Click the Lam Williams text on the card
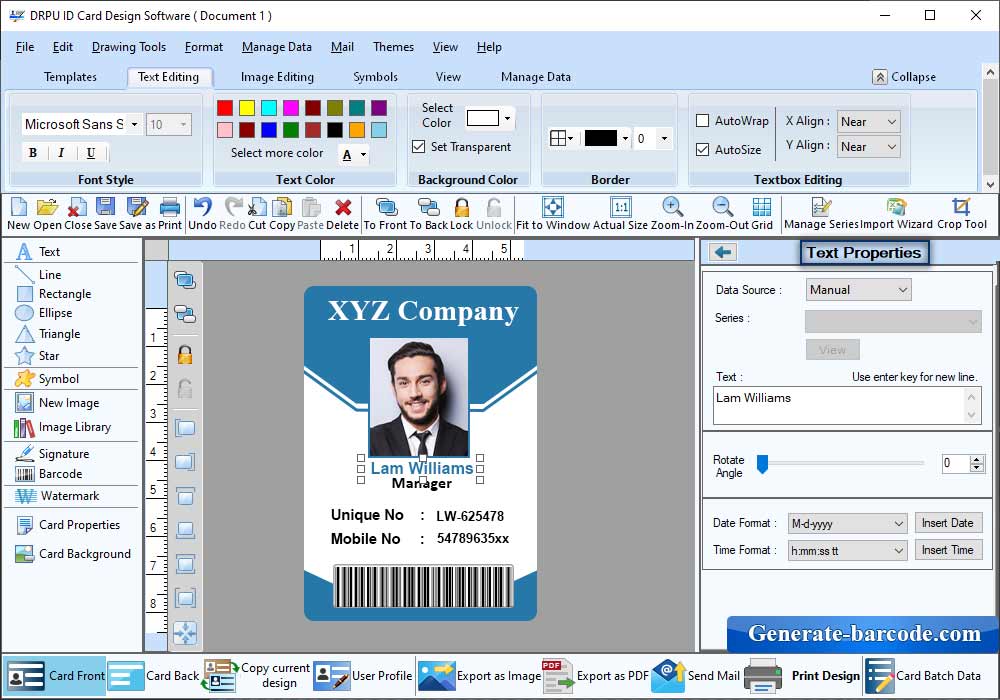 [422, 468]
